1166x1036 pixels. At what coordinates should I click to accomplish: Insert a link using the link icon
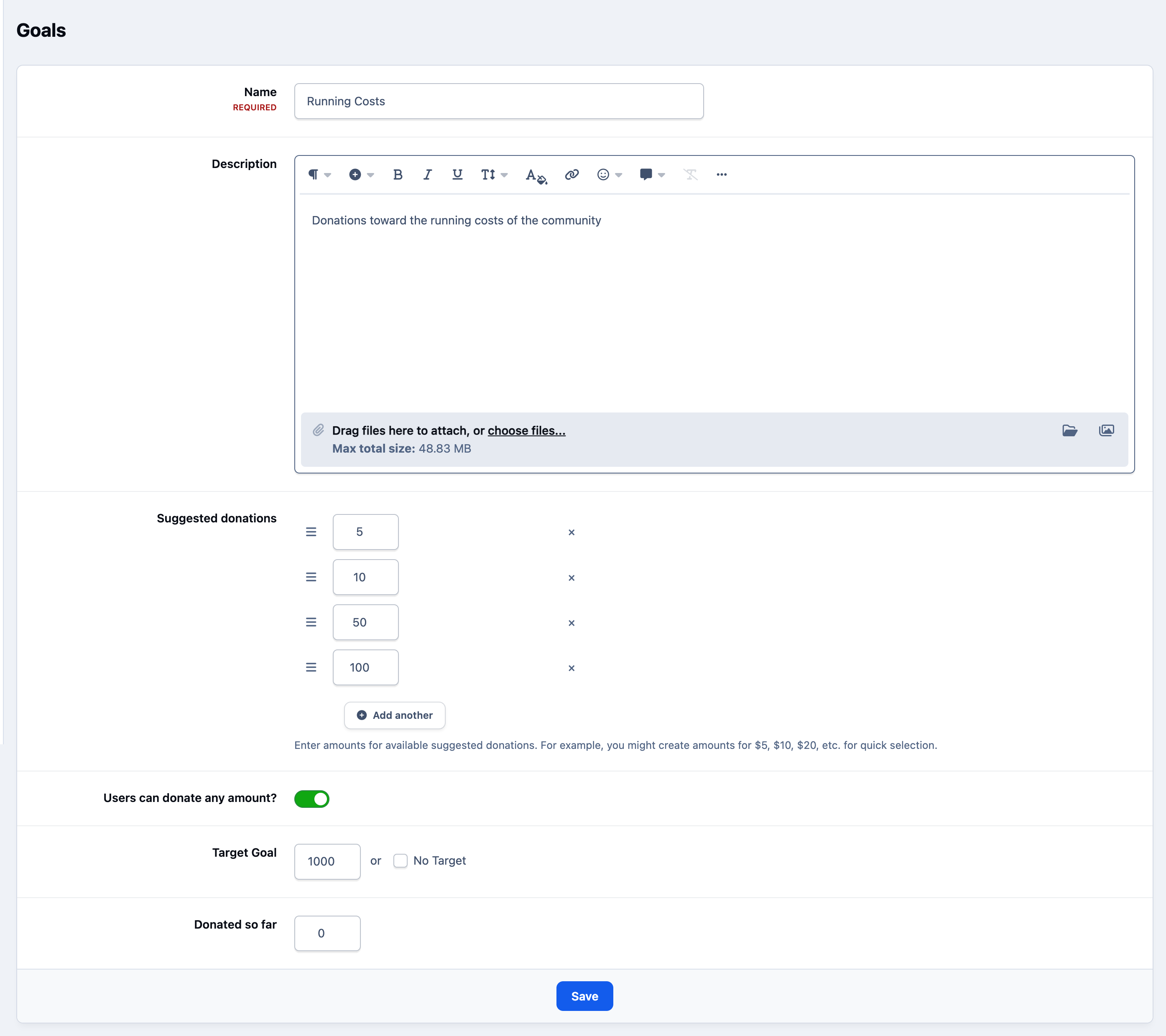pyautogui.click(x=572, y=174)
